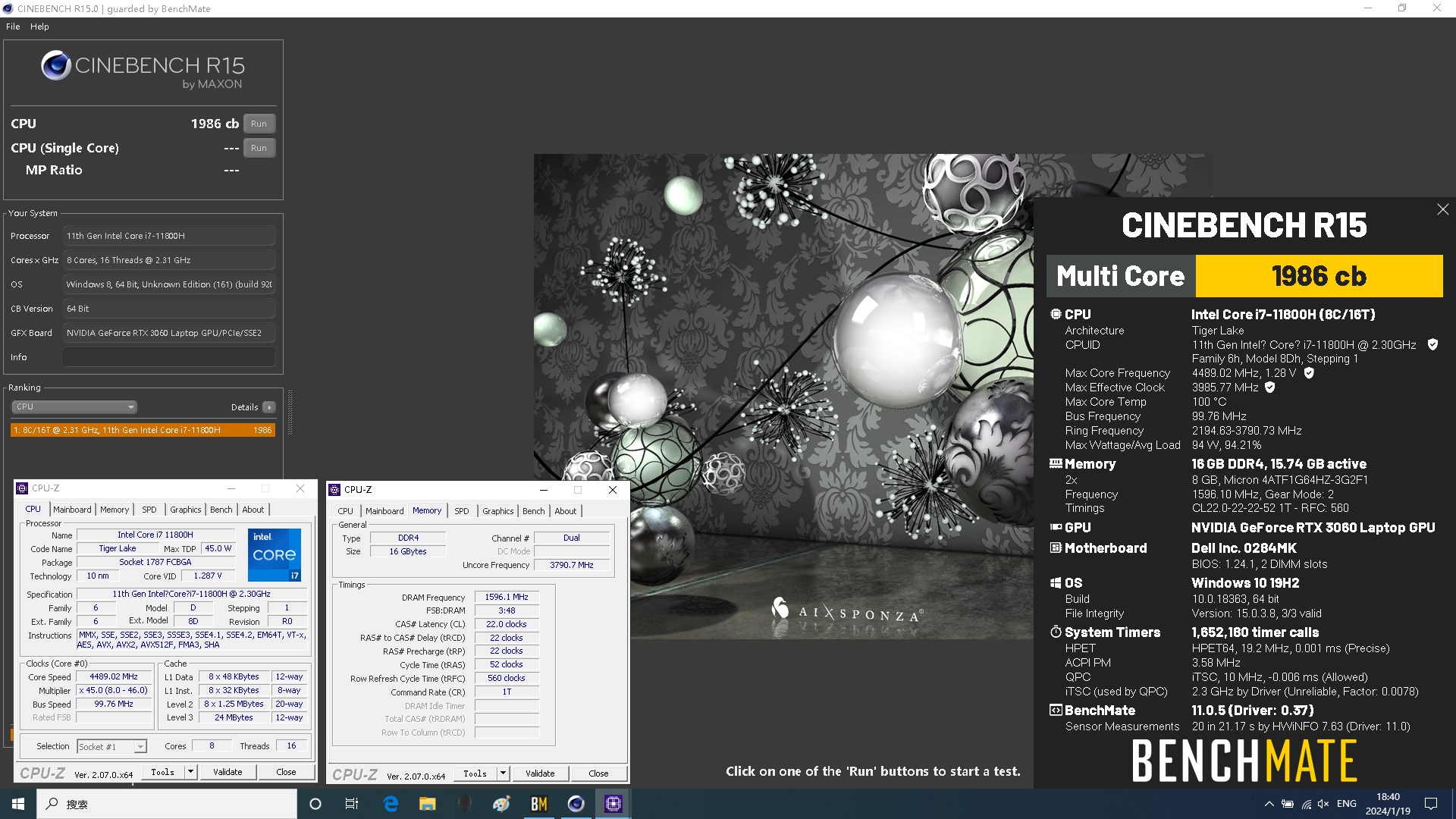Click the CPU chip icon in BenchMate panel

(x=1055, y=314)
